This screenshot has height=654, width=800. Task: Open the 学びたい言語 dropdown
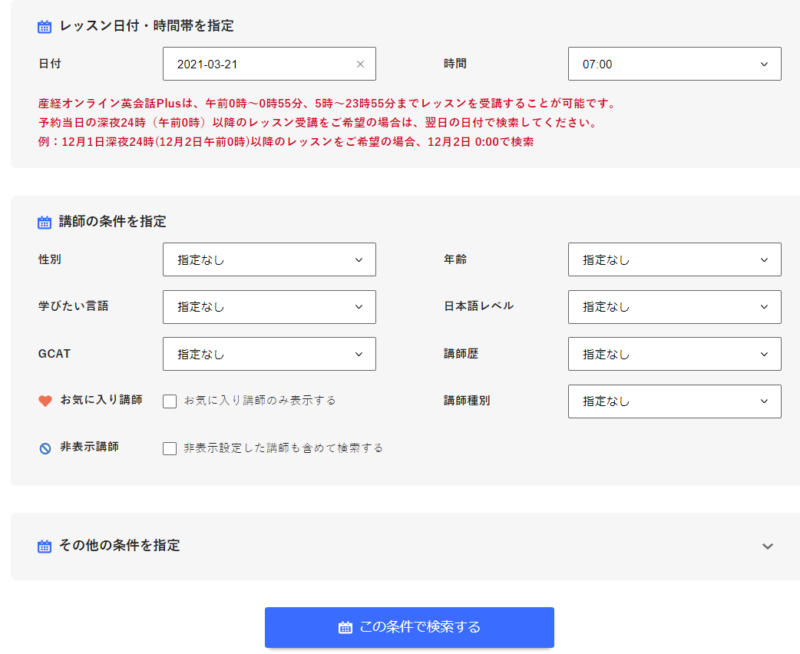269,307
